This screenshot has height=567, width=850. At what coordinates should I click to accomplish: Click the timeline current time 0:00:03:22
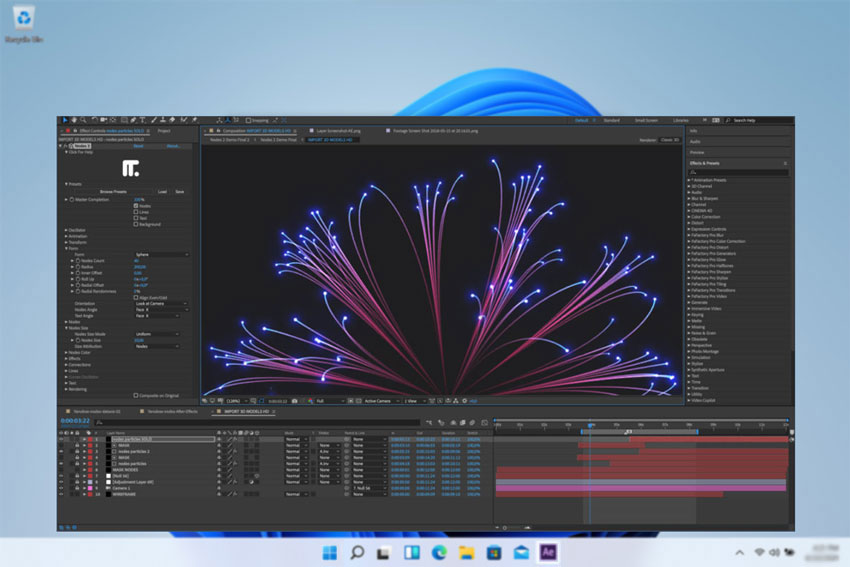[75, 421]
